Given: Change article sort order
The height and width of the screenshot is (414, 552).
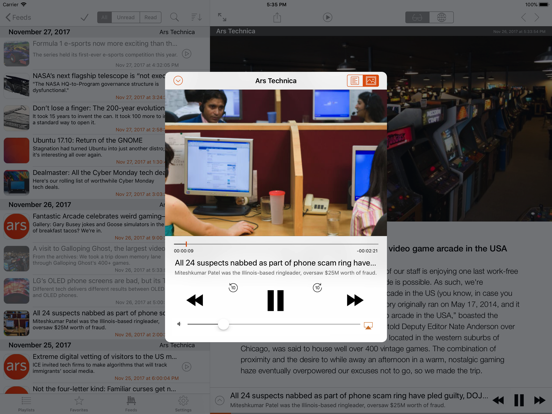Looking at the screenshot, I should click(196, 17).
